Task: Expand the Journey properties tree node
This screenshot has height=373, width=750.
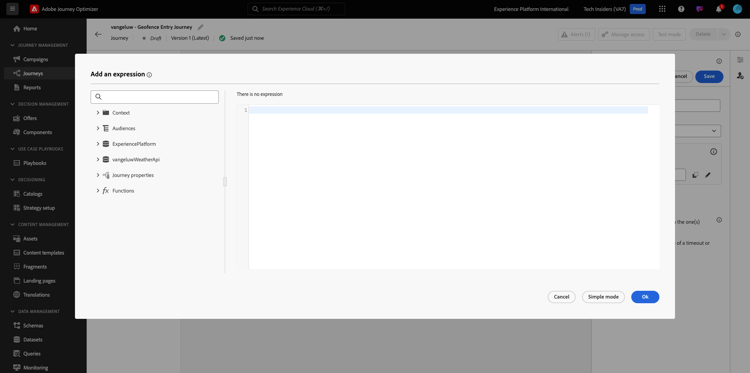Action: click(98, 175)
